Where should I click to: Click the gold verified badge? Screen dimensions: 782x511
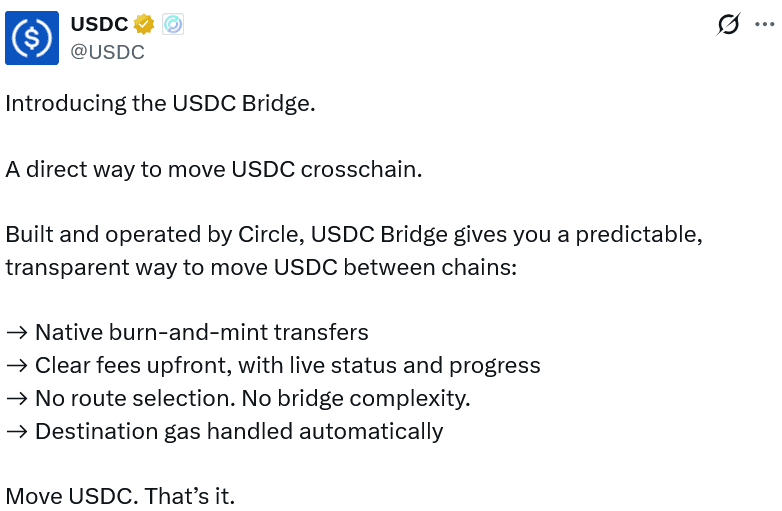(x=144, y=25)
